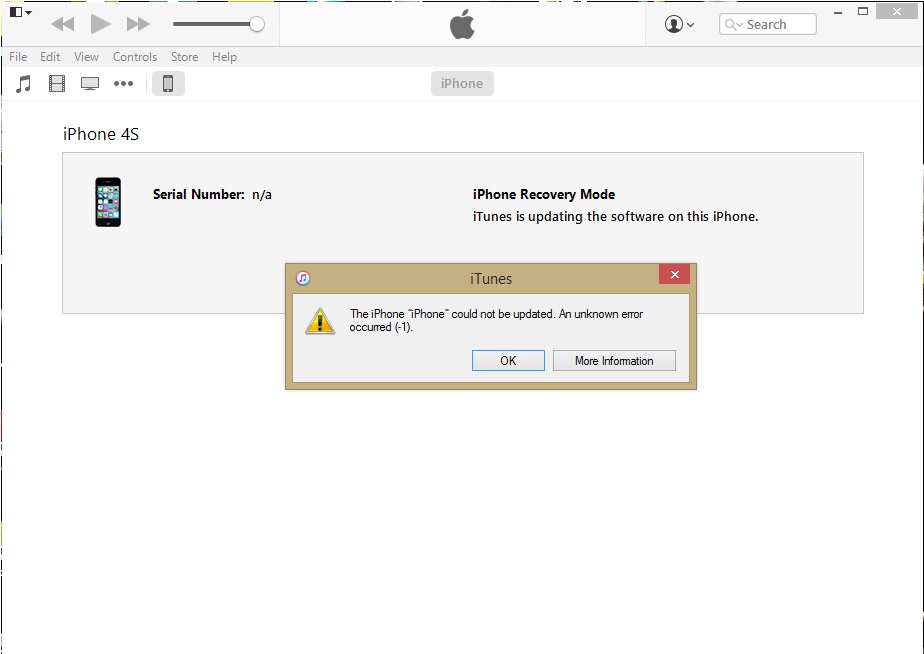Click the 'iTunes is updating the software' text
This screenshot has width=924, height=654.
pos(615,217)
